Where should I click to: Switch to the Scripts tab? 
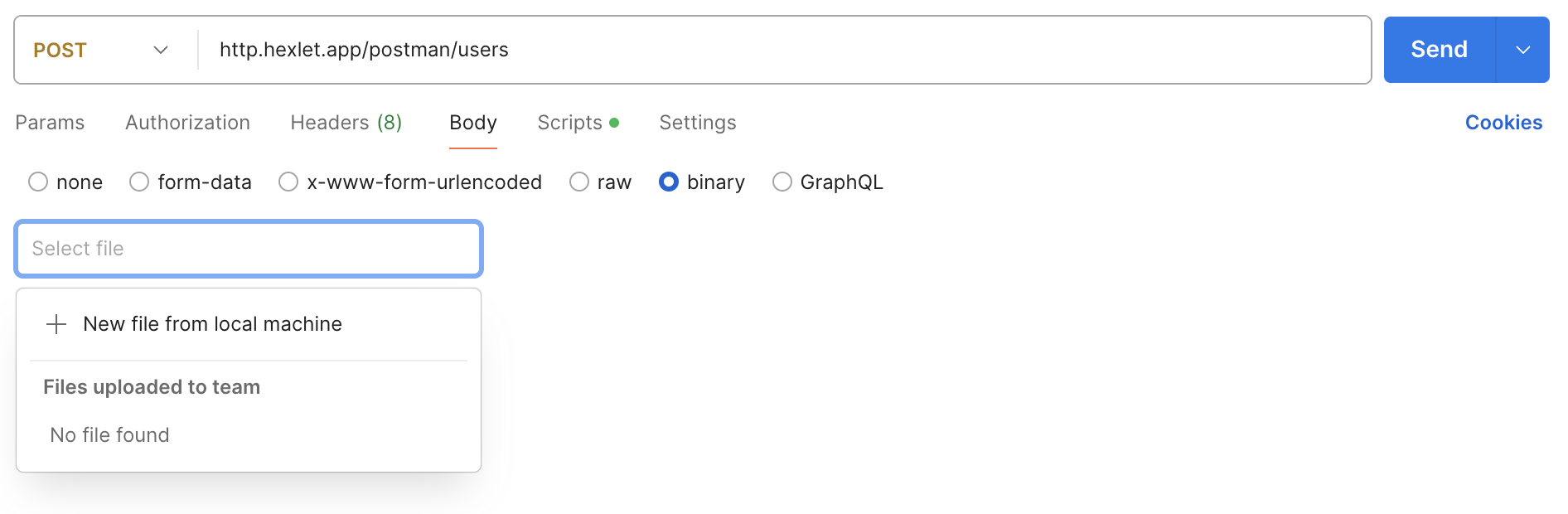click(569, 123)
